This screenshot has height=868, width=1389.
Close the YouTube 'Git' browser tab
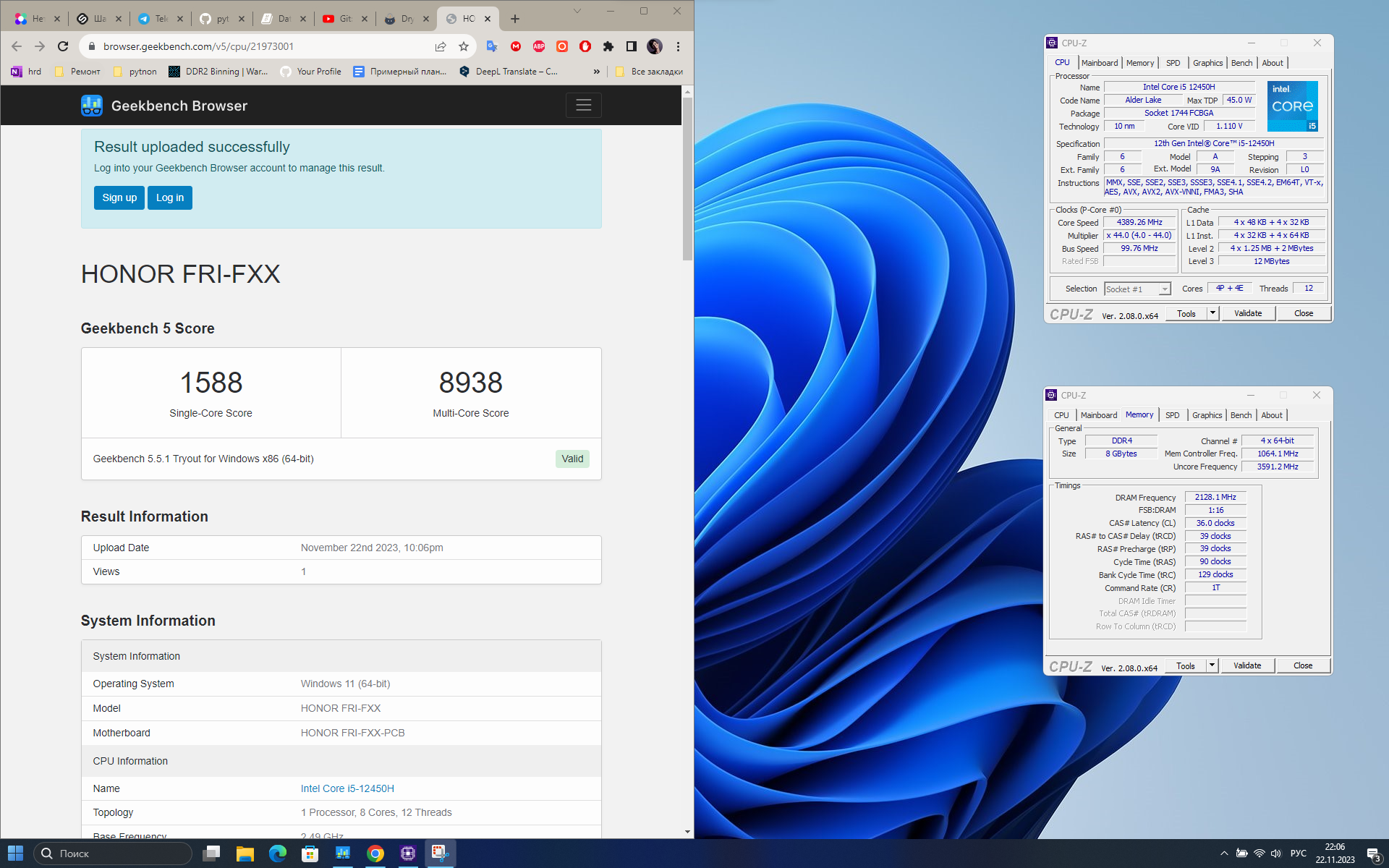coord(364,19)
